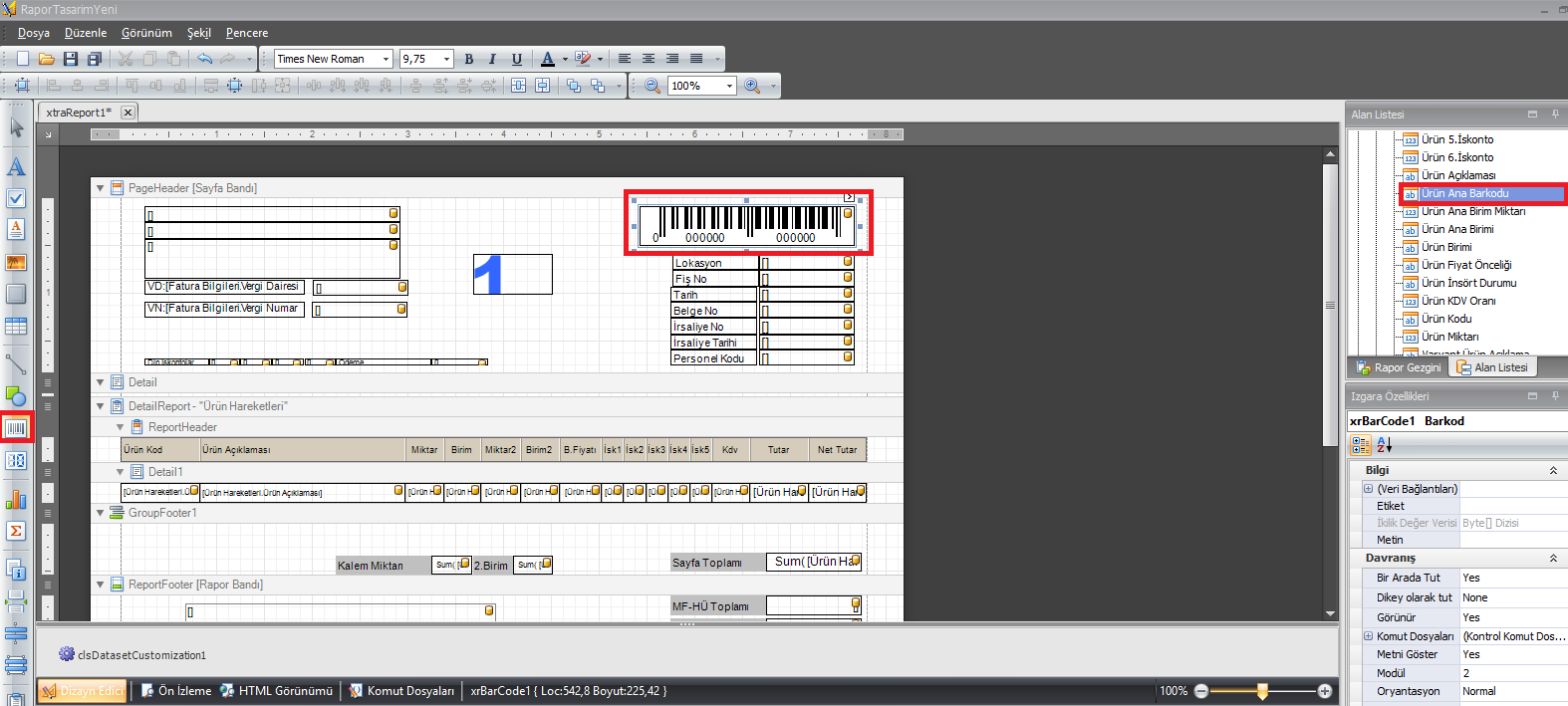This screenshot has width=1568, height=706.
Task: Open the background highlight color picker
Action: [600, 59]
